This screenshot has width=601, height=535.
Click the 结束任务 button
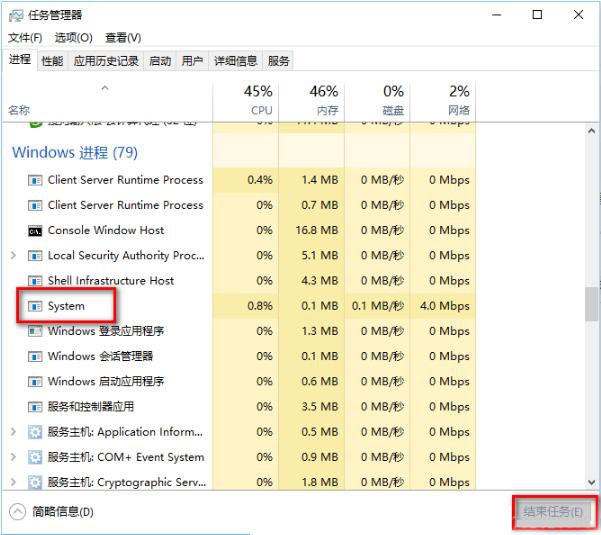pyautogui.click(x=553, y=512)
